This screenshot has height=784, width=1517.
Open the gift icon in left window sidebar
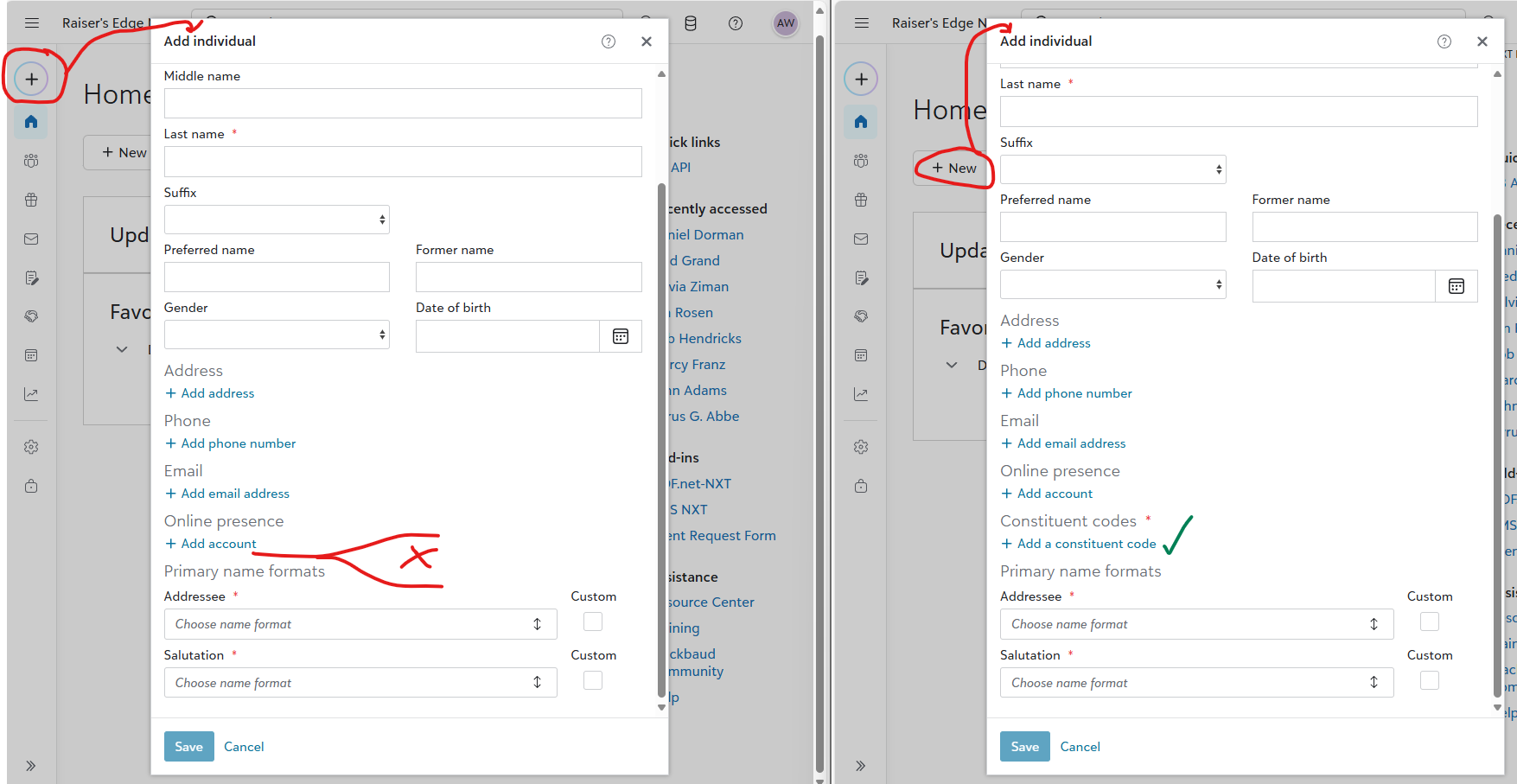(31, 200)
